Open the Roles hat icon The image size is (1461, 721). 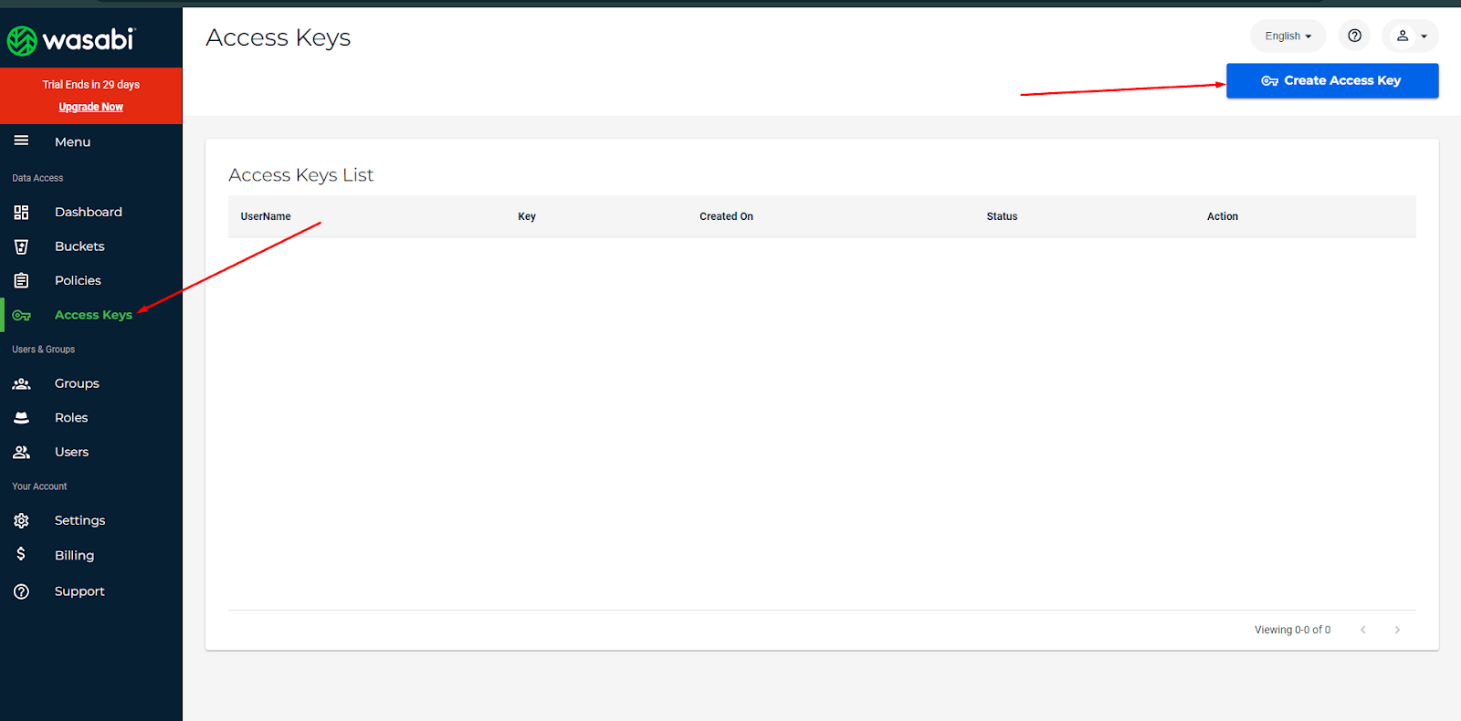[x=21, y=417]
